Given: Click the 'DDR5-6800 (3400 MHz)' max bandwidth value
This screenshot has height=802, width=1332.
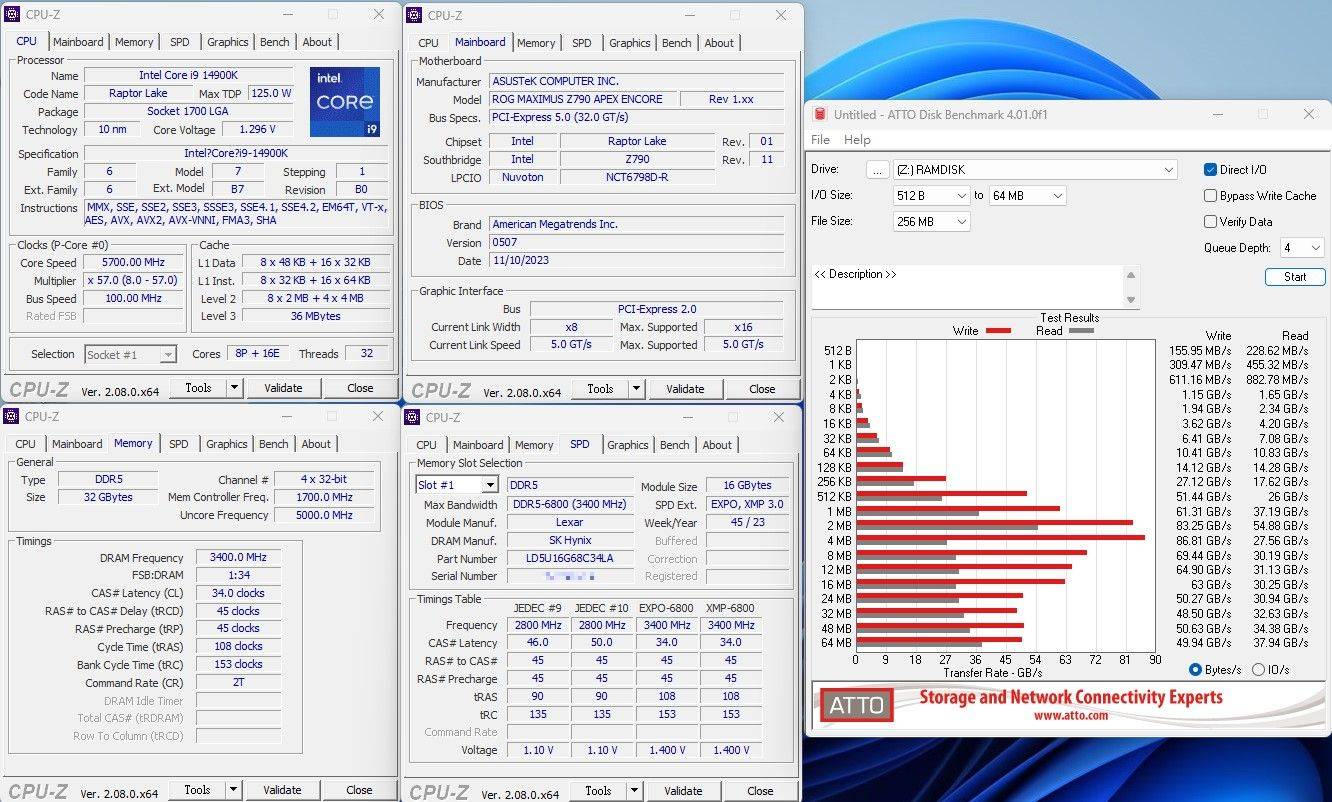Looking at the screenshot, I should 569,505.
